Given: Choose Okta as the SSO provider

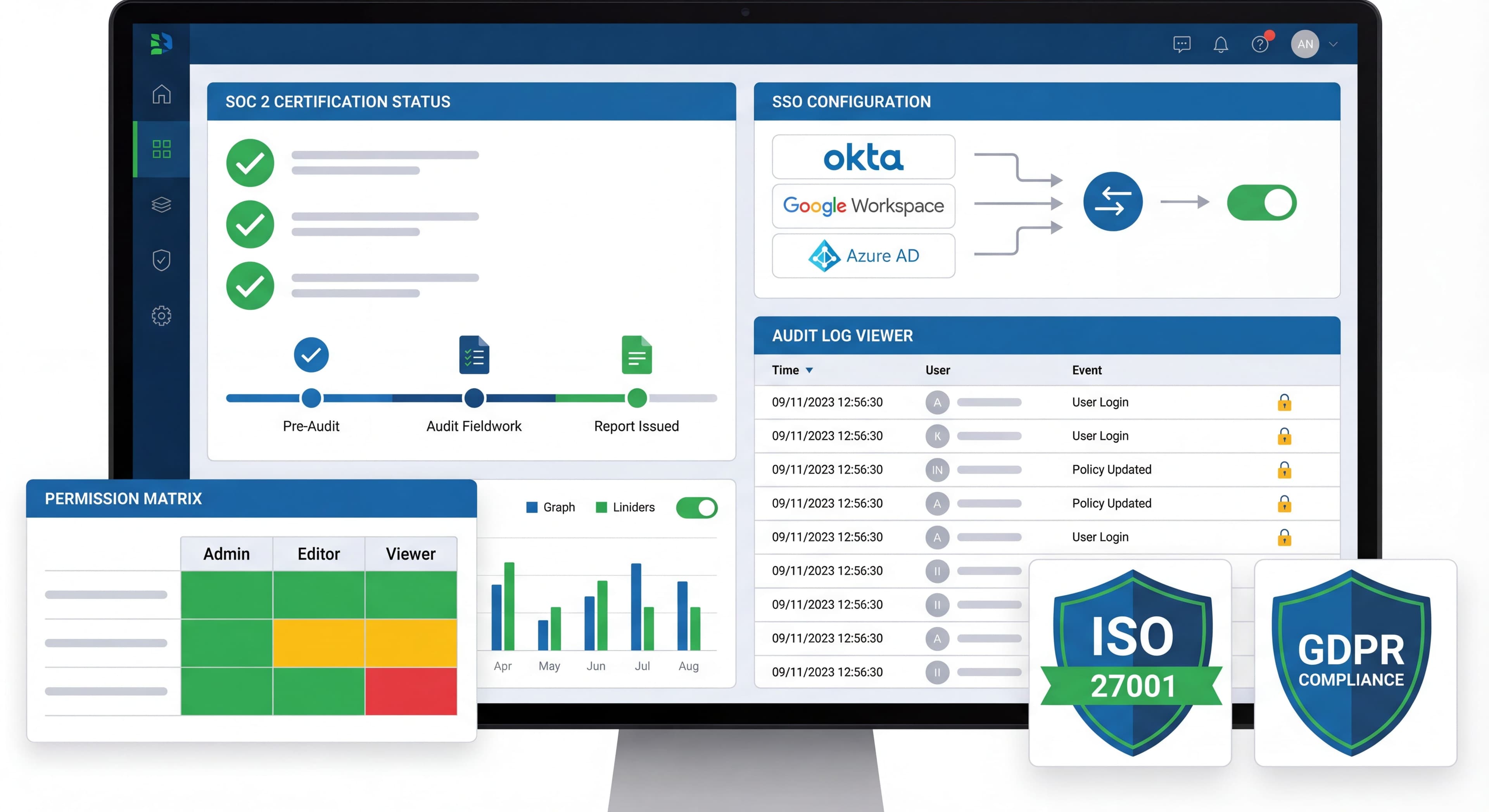Looking at the screenshot, I should [x=863, y=156].
